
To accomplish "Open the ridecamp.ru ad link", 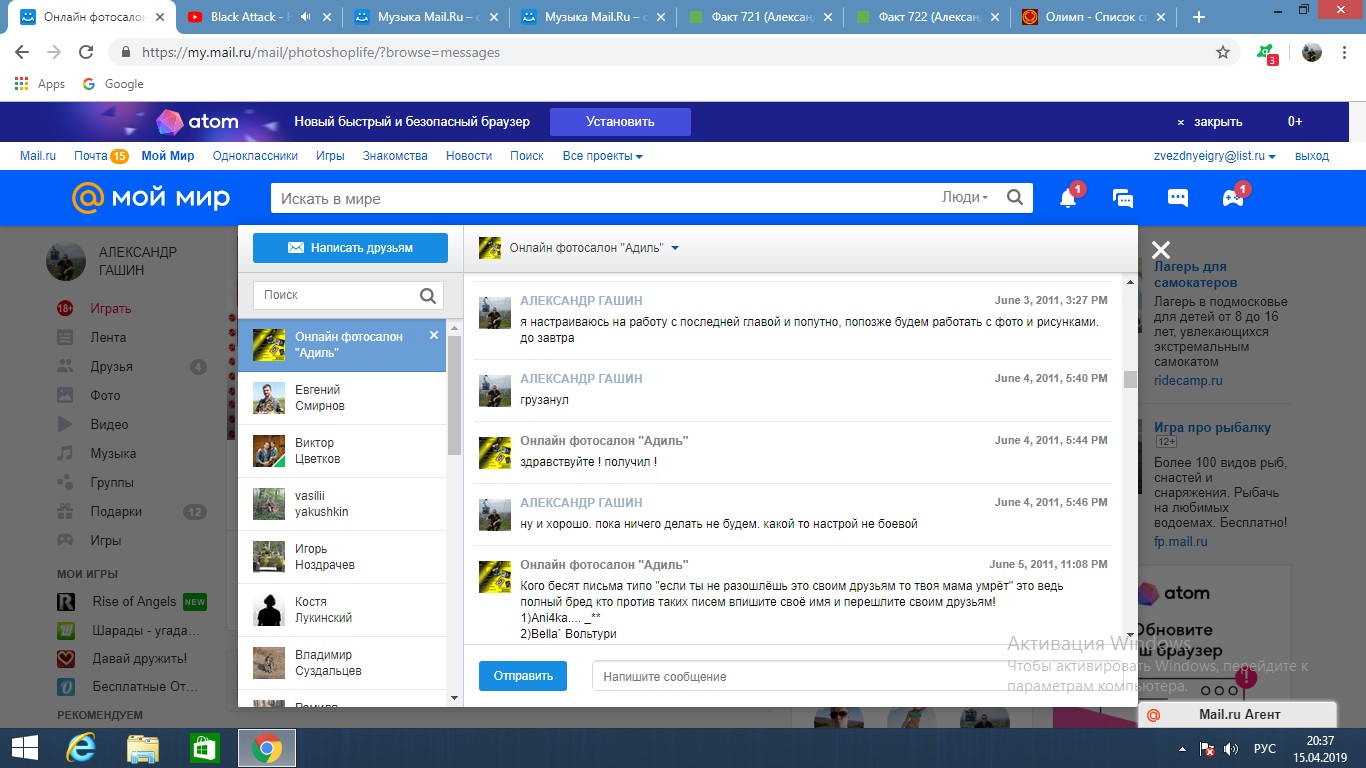I will click(x=1188, y=380).
